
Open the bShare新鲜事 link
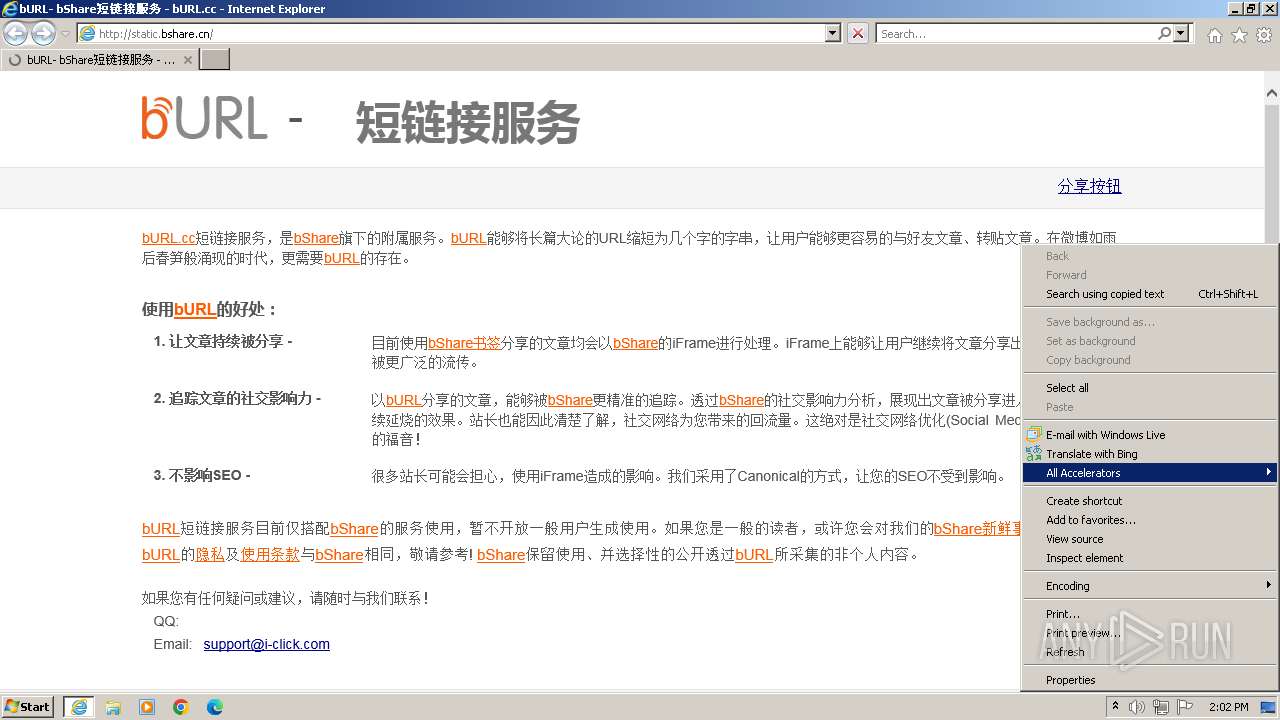coord(978,528)
